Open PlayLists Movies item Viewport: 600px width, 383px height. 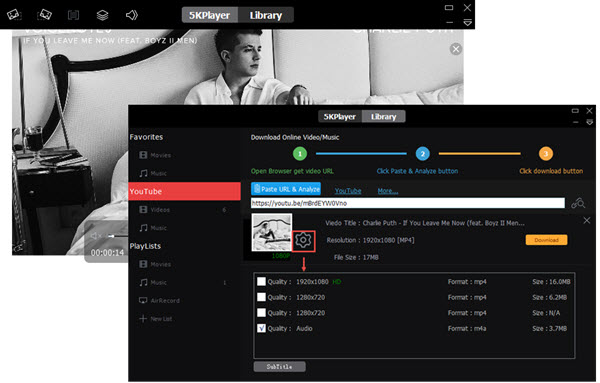coord(155,264)
